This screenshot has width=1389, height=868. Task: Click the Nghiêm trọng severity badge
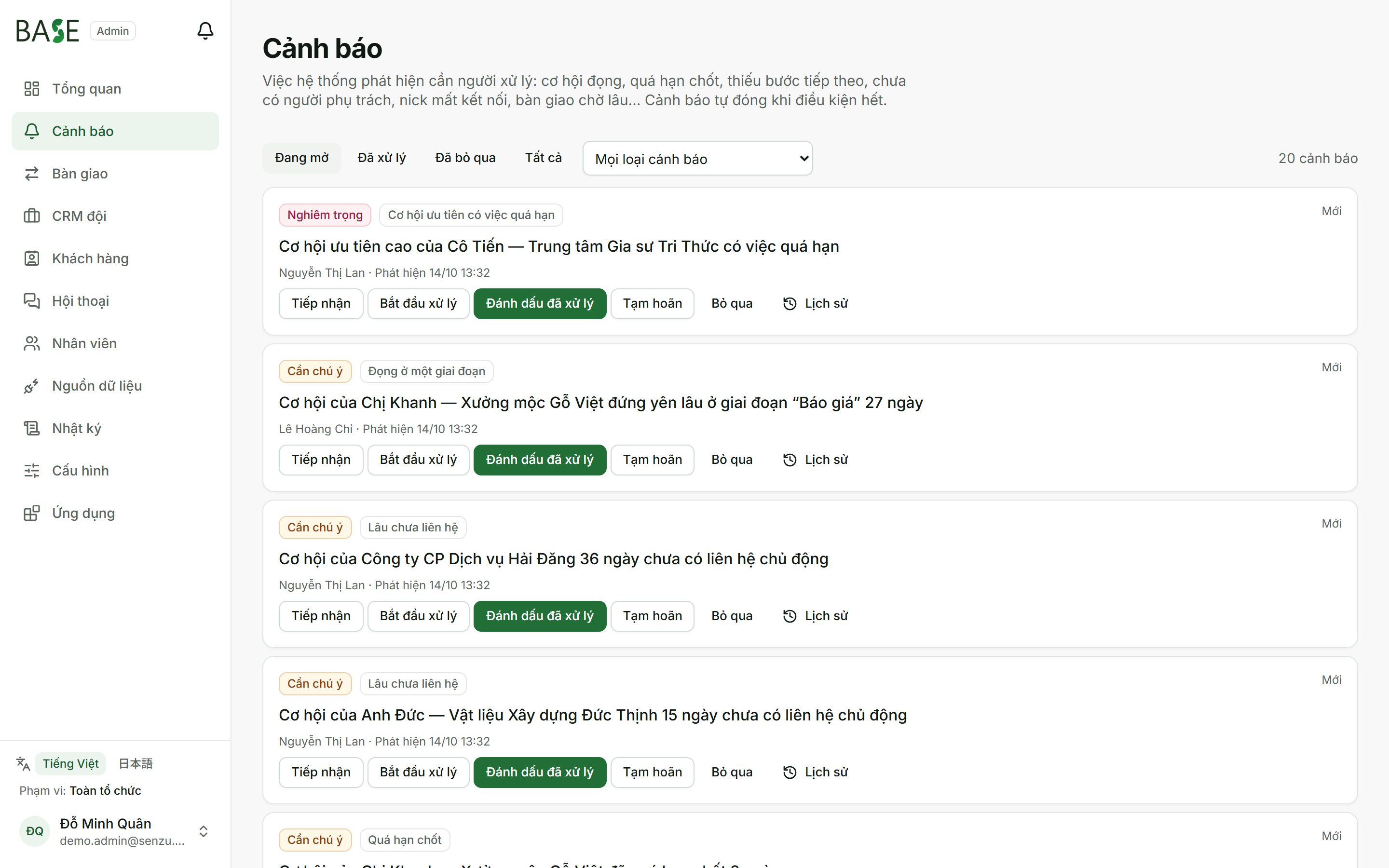point(325,215)
